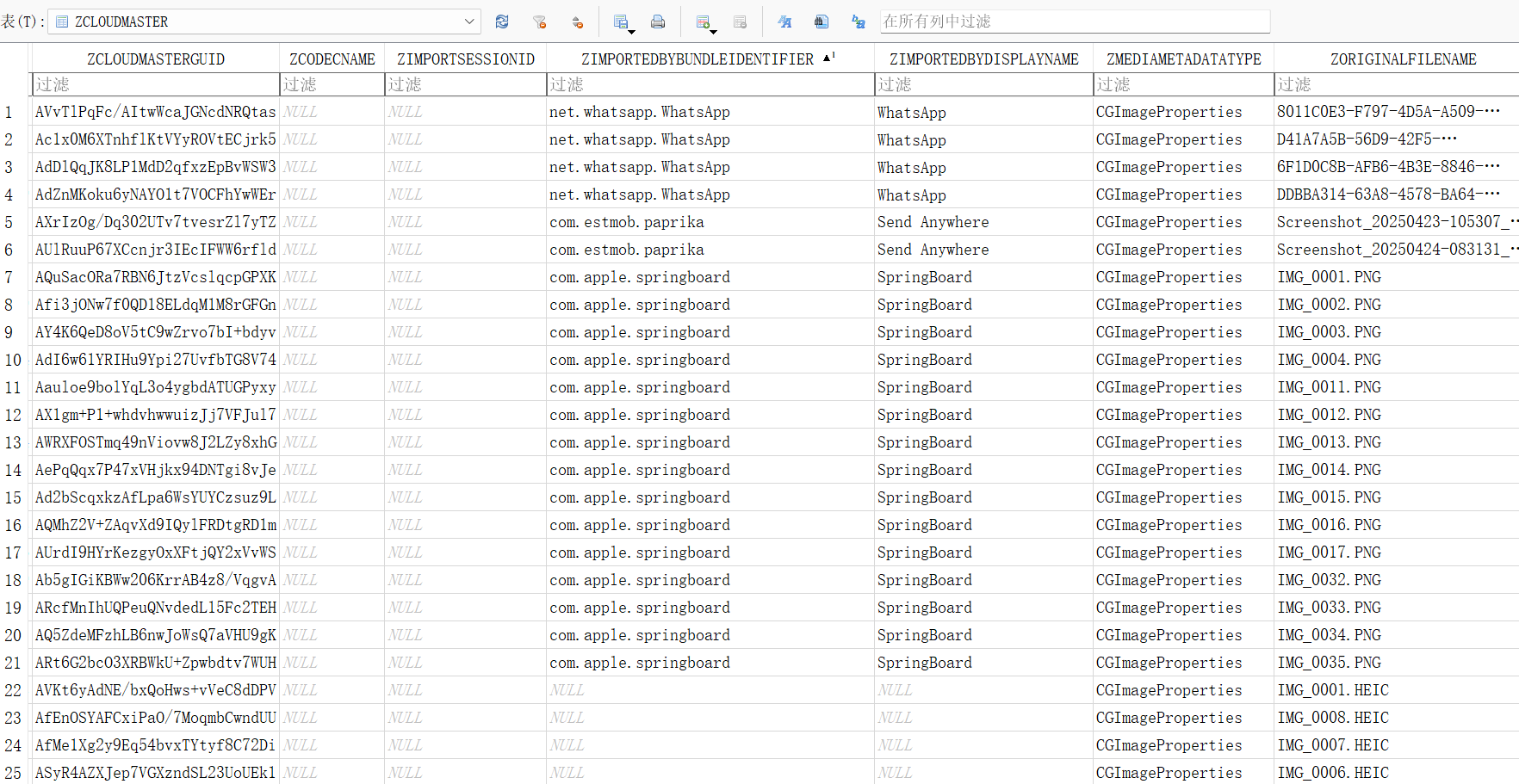Viewport: 1519px width, 784px height.
Task: Select GUID cell AQMhZ2V+ZAqvXd9IQylFRDtgRD1m
Action: [156, 525]
